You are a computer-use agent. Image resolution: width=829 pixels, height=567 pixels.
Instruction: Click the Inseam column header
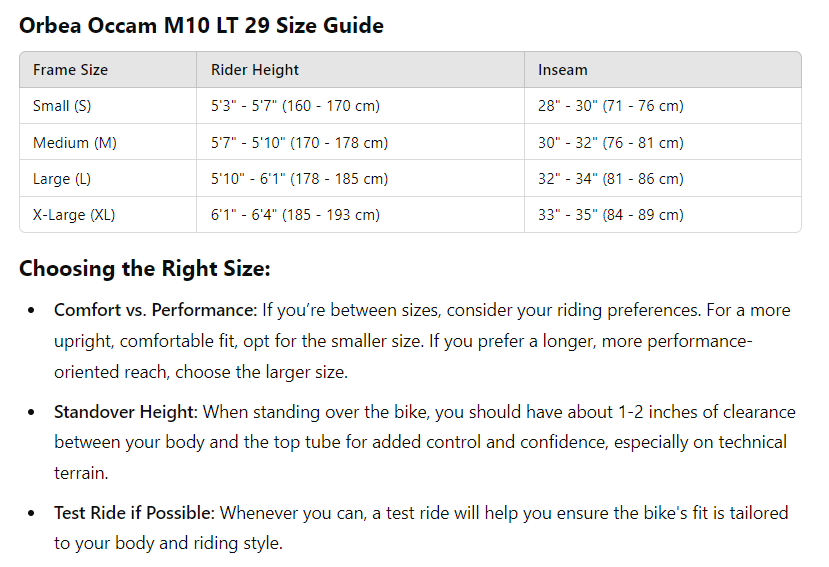(563, 70)
